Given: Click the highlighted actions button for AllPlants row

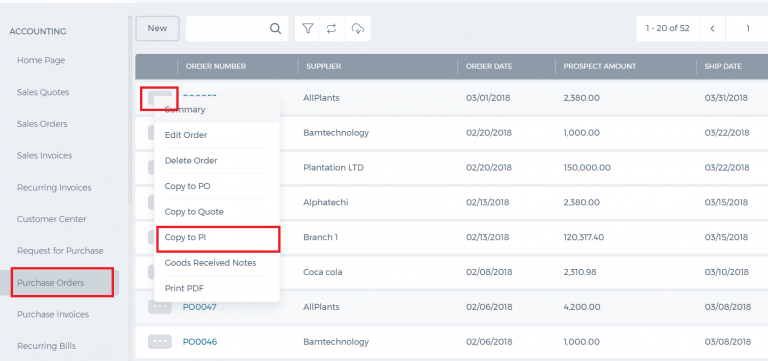Looking at the screenshot, I should click(x=159, y=98).
